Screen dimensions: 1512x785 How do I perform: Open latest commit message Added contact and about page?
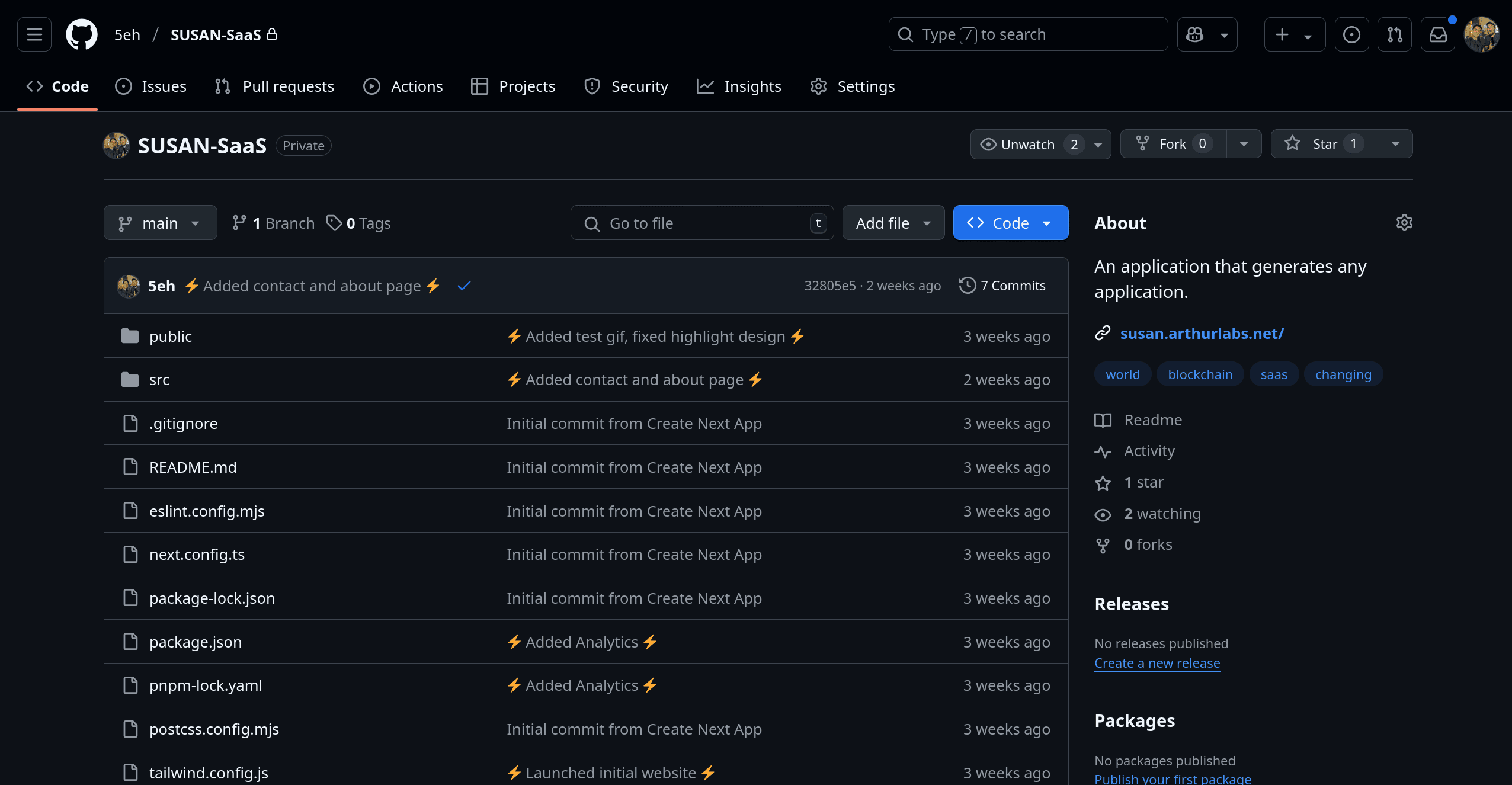point(312,286)
